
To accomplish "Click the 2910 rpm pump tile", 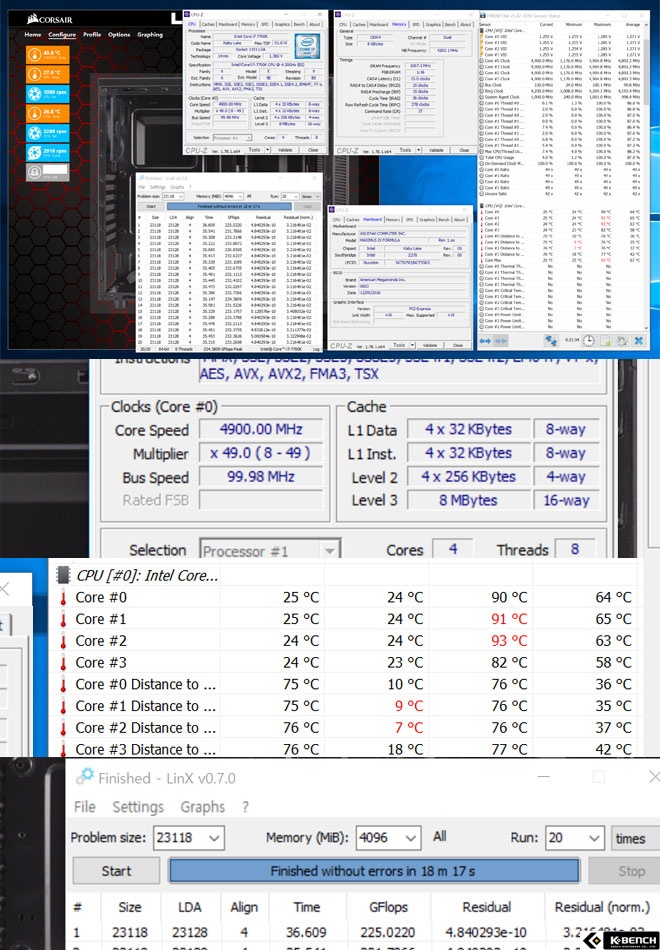I will 47,152.
